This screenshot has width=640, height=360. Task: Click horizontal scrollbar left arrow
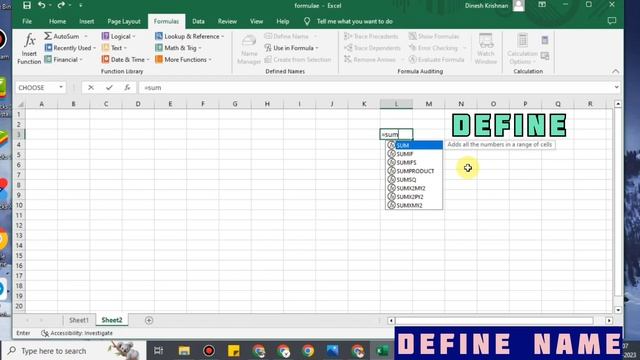coord(391,321)
